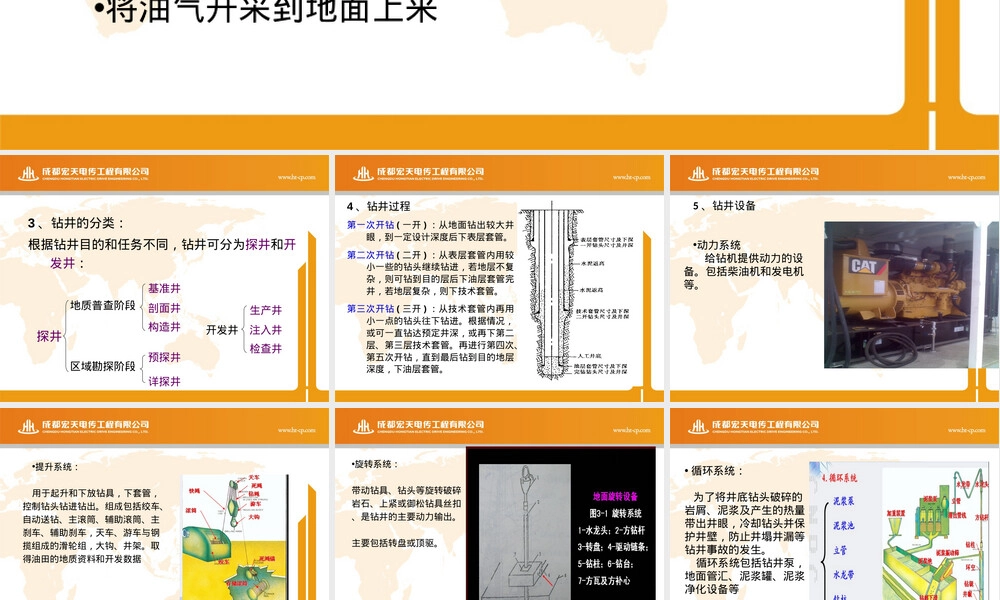Select the purple text 注入井
Viewport: 1000px width, 600px height.
pos(265,330)
